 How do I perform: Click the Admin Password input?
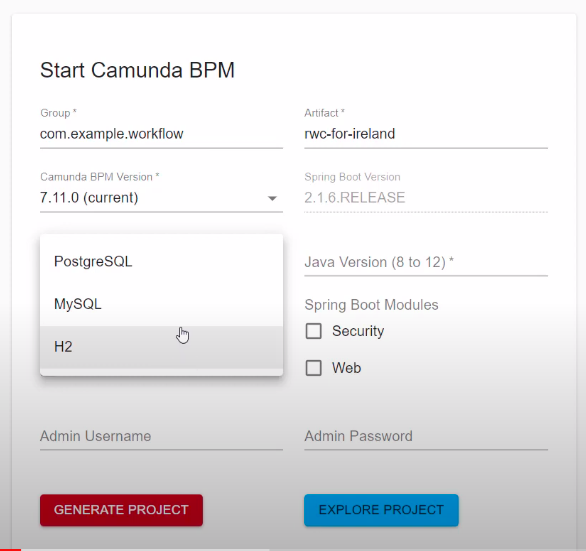click(426, 436)
